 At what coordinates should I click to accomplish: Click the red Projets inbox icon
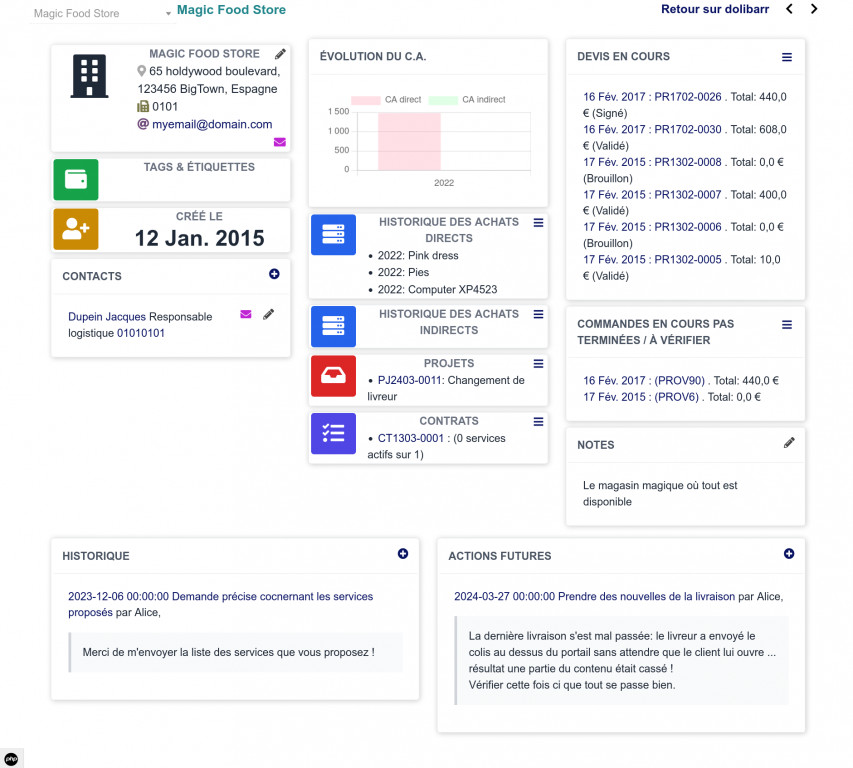point(333,376)
